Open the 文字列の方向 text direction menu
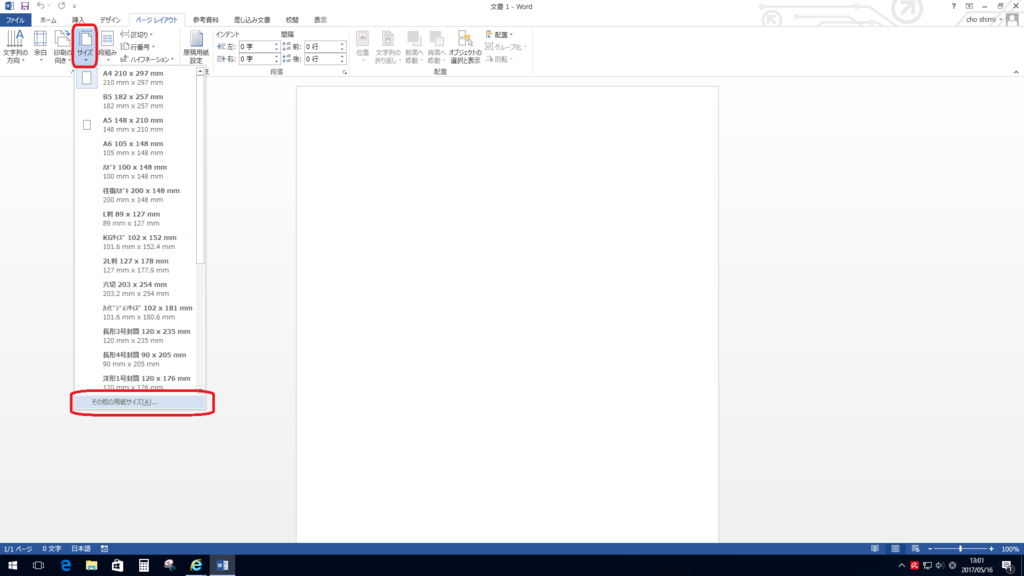 15,46
